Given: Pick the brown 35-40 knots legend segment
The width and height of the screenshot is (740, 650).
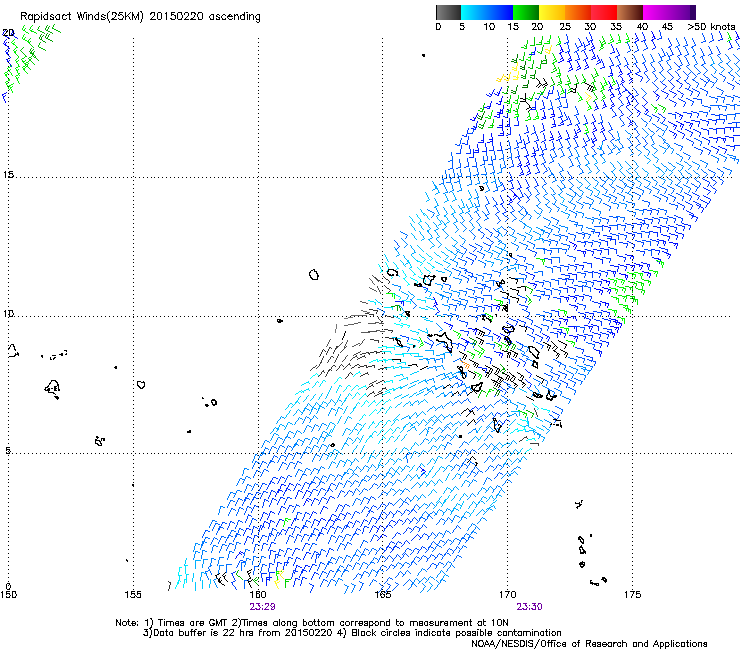Looking at the screenshot, I should (x=630, y=12).
